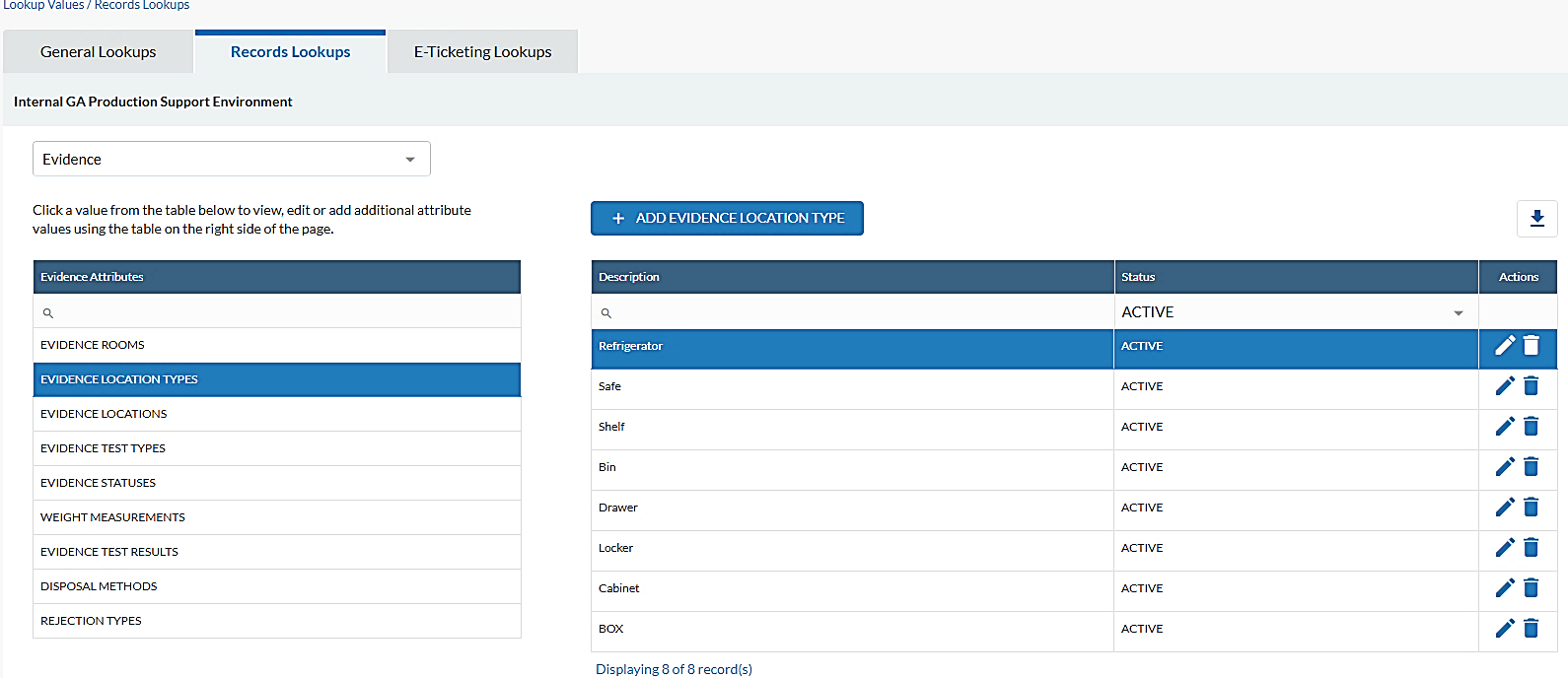
Task: Select EVIDENCE TEST TYPES attribute
Action: [277, 448]
